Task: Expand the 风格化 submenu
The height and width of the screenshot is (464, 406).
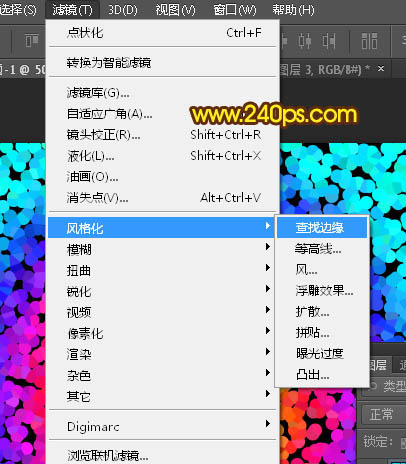Action: click(x=161, y=228)
